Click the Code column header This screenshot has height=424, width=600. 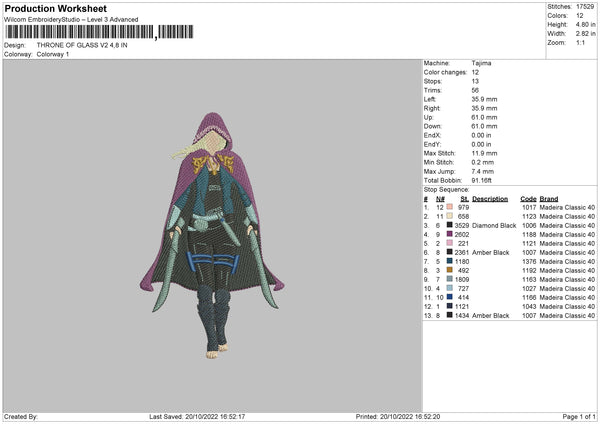click(528, 198)
